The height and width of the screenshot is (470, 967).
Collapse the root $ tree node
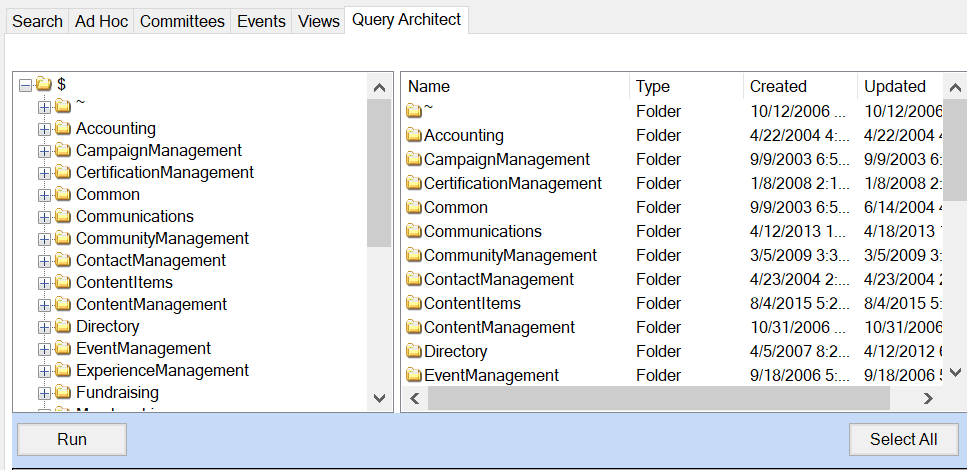[x=25, y=84]
